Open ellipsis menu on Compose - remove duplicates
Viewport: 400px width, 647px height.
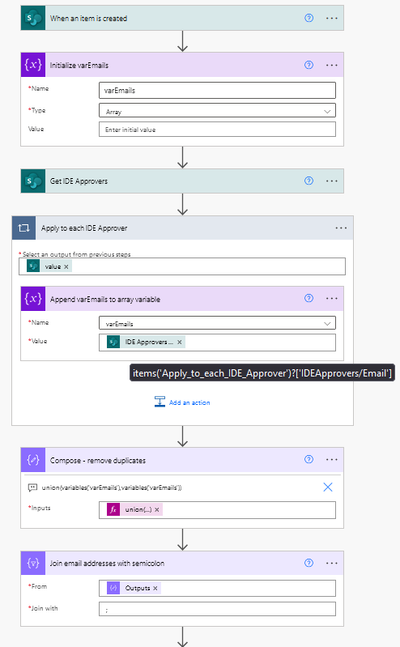331,460
